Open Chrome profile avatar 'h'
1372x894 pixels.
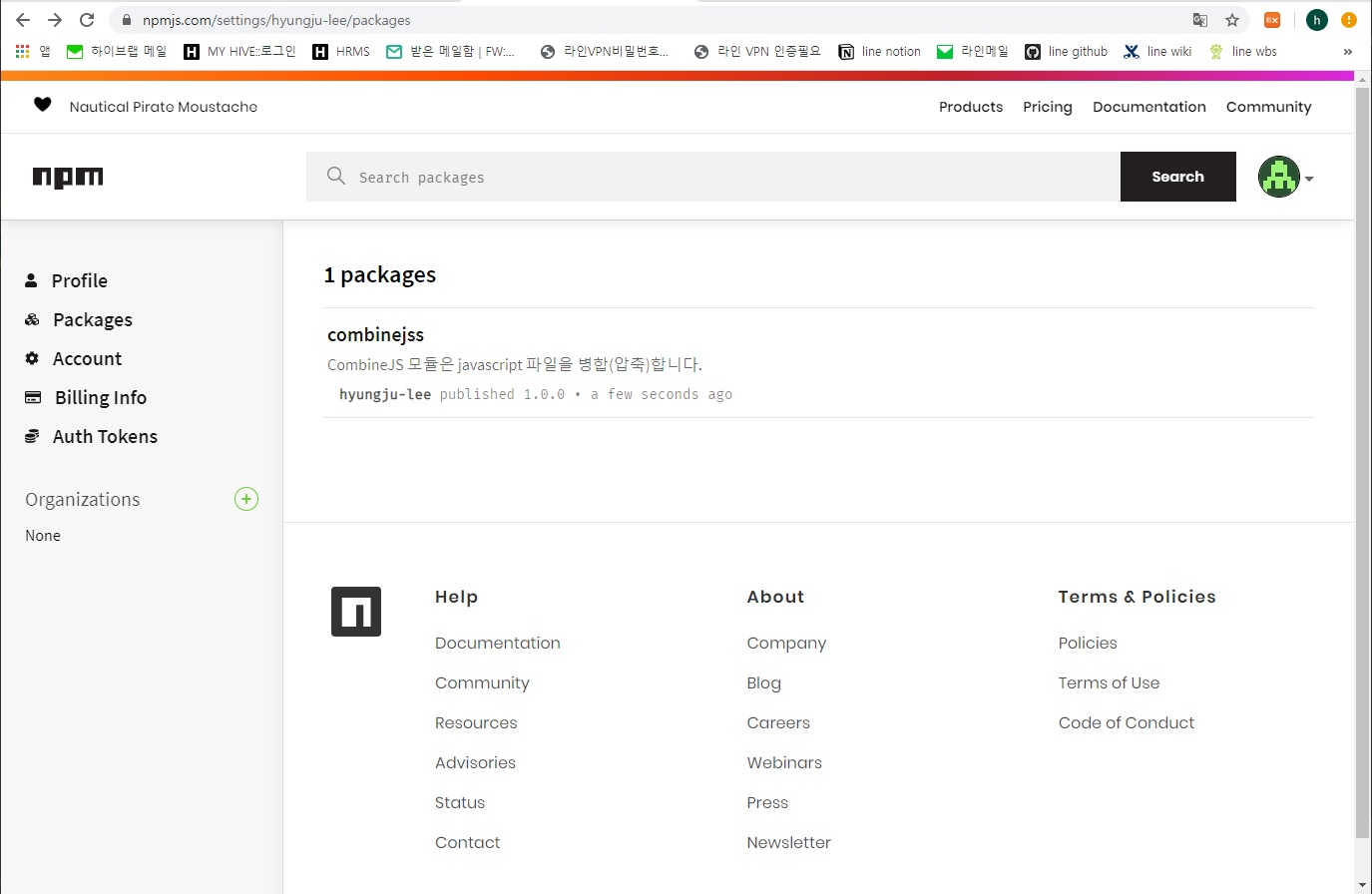[x=1317, y=20]
